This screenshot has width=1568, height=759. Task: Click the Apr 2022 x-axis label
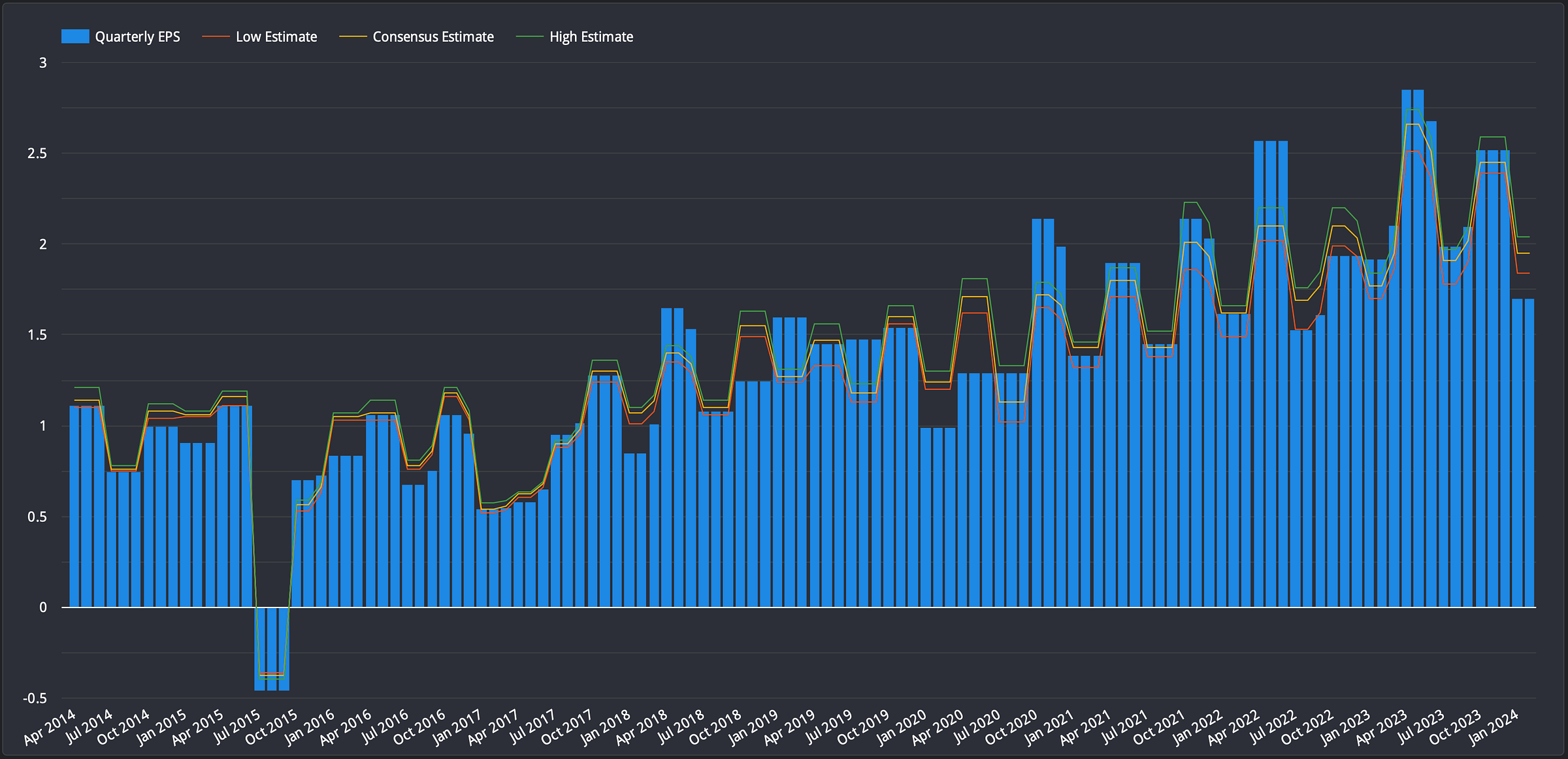pos(1235,726)
